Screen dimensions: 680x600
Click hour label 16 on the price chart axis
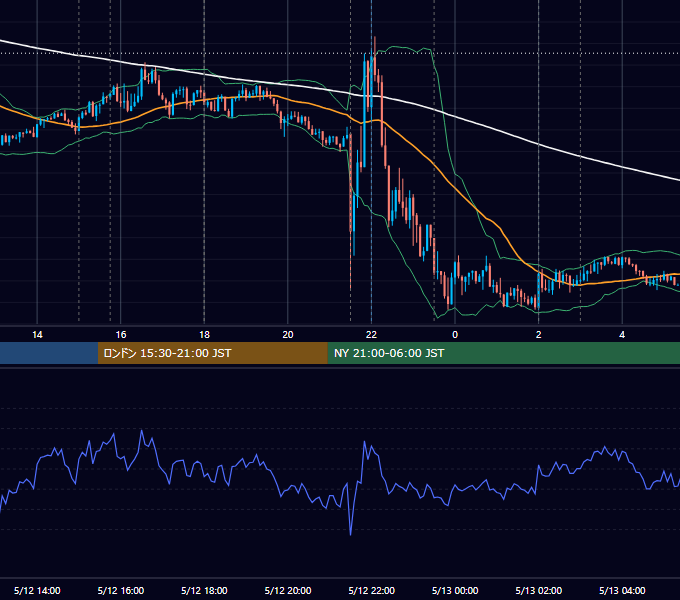[x=121, y=335]
